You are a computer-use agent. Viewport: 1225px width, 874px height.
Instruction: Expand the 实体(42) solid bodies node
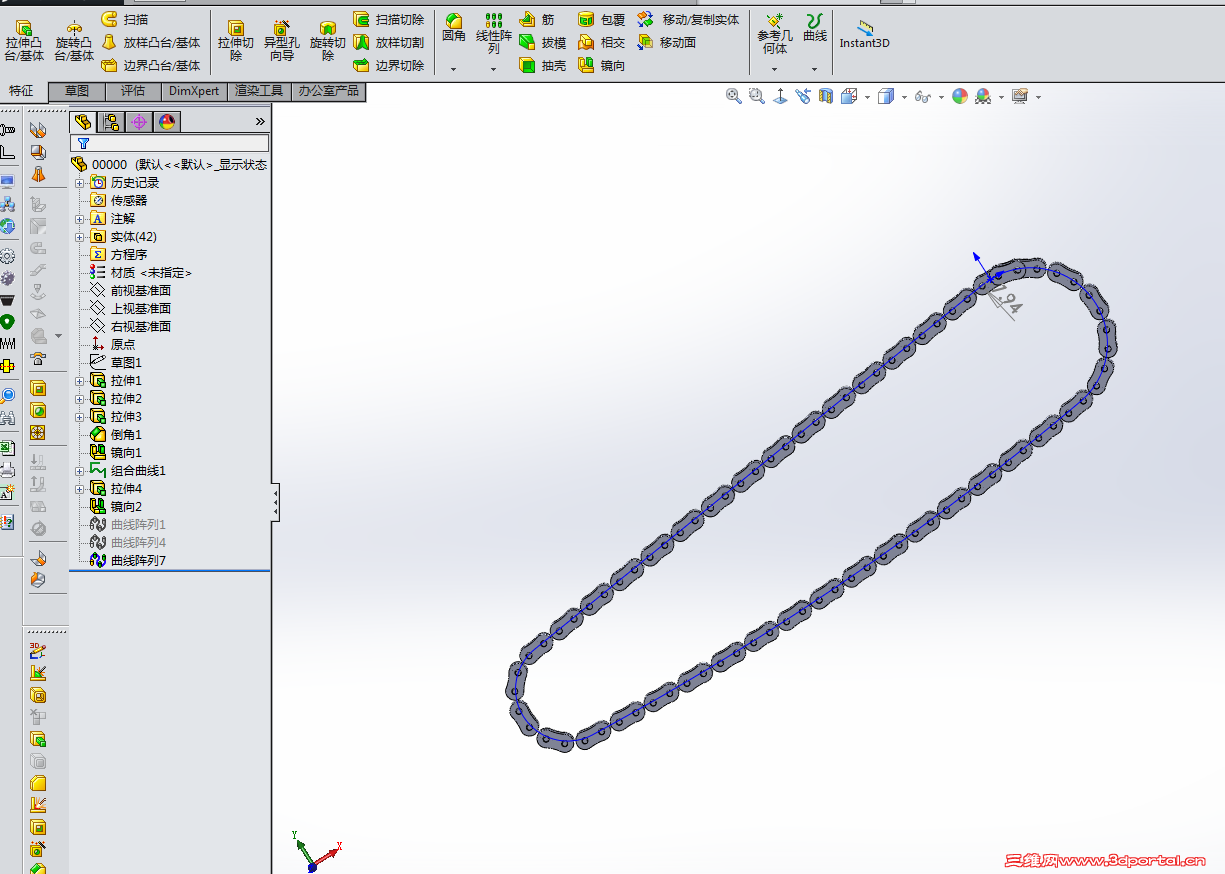point(79,237)
